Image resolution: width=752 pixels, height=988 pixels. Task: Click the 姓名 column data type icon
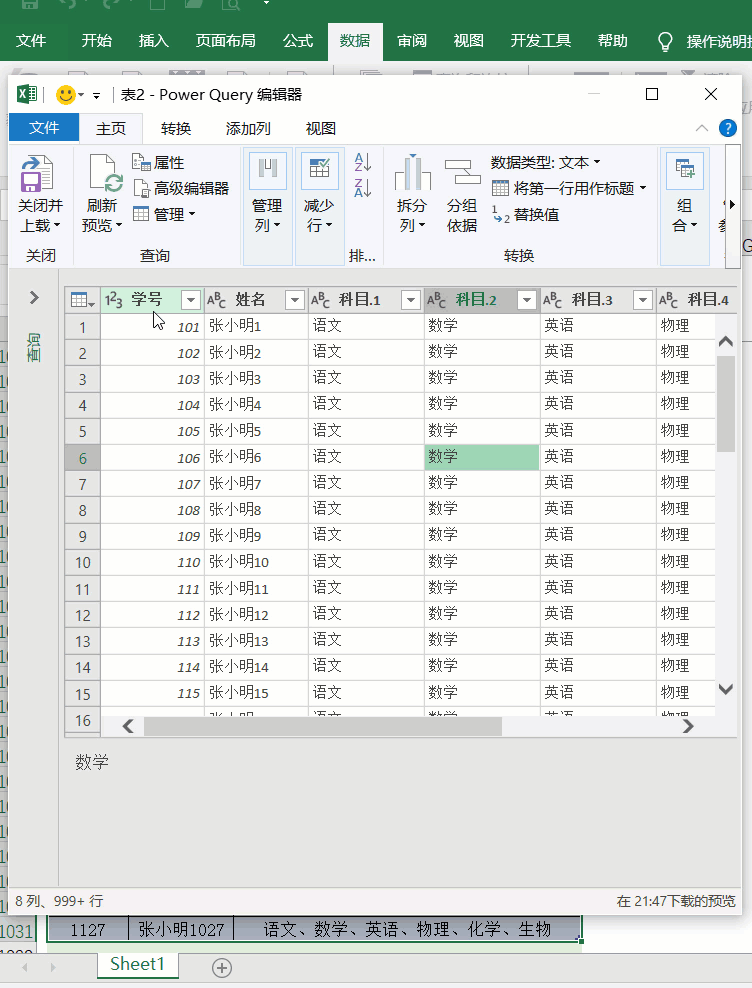pyautogui.click(x=217, y=300)
